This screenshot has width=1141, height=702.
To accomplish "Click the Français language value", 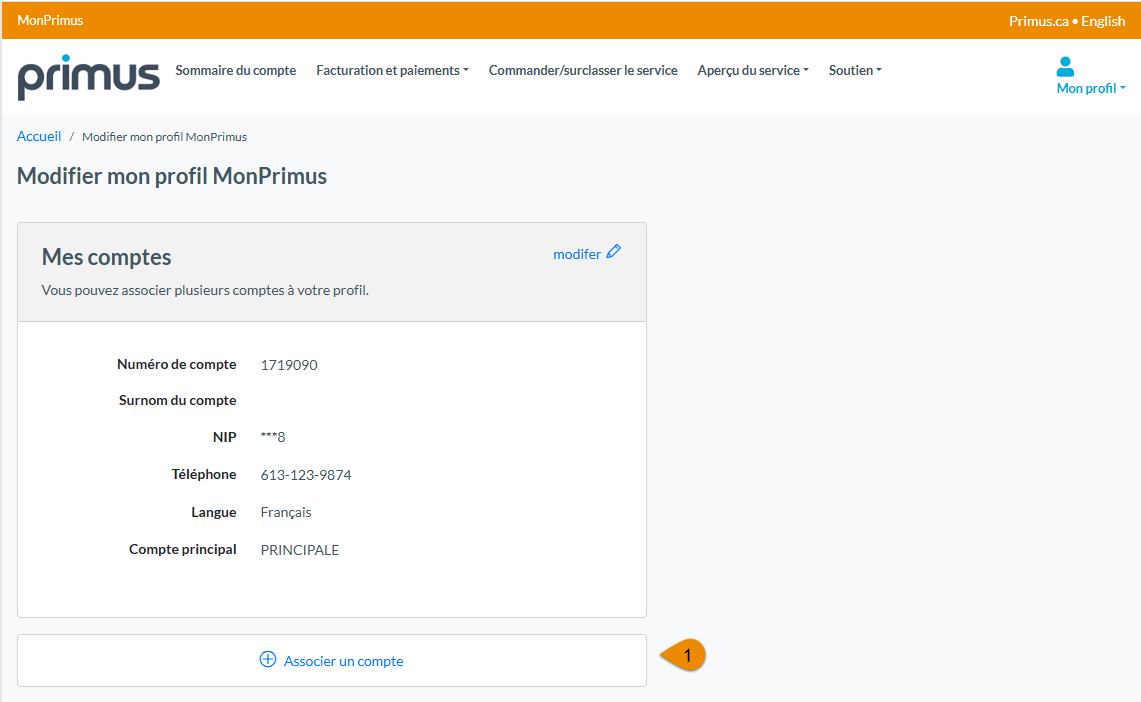I will 286,512.
